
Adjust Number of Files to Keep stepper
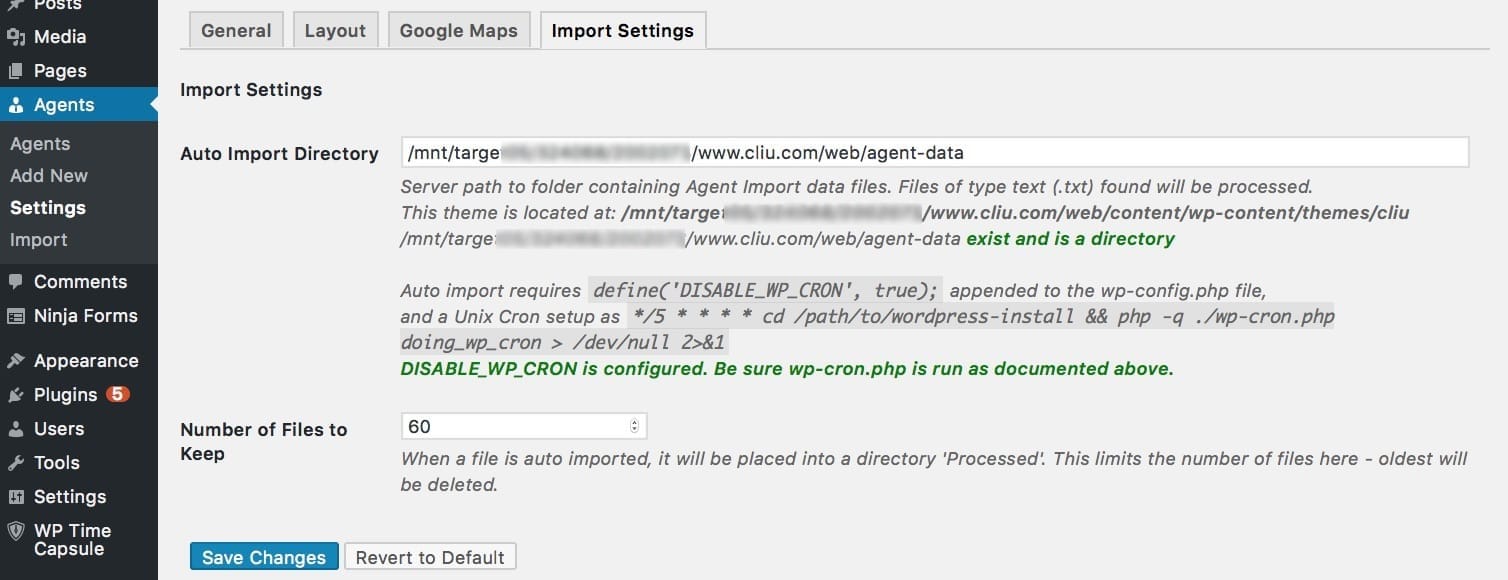(634, 426)
